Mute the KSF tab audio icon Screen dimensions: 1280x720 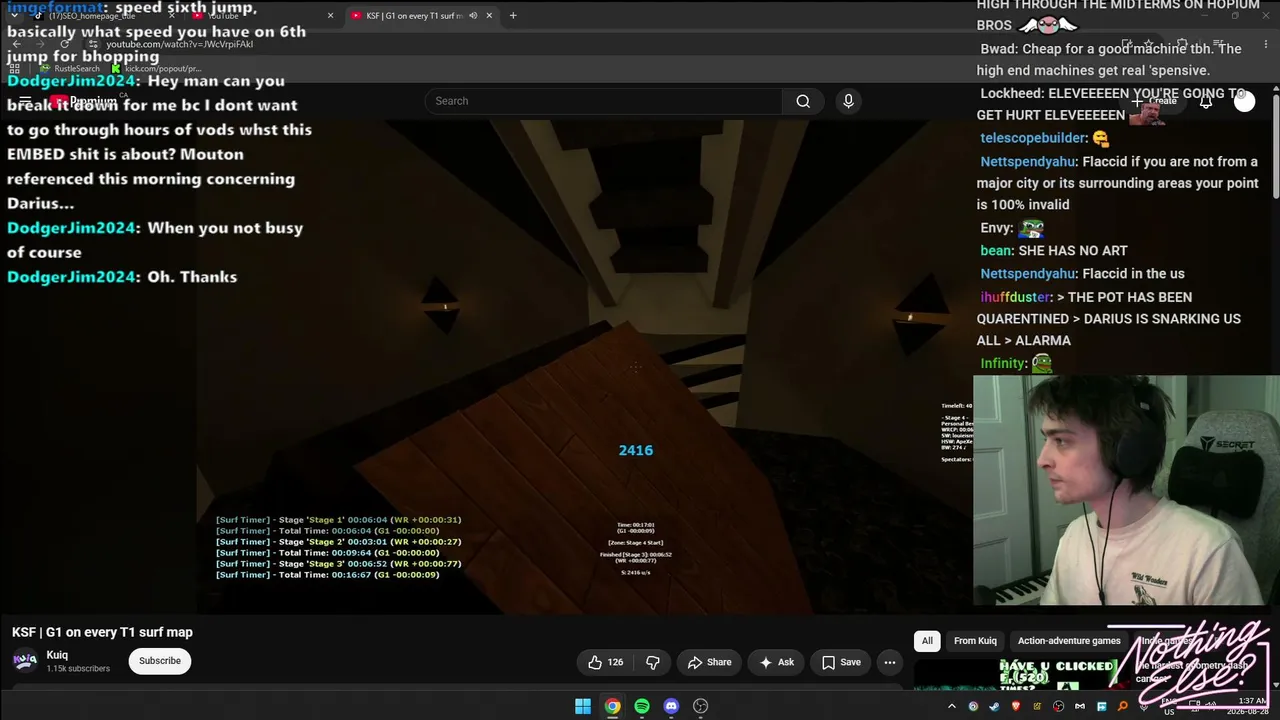click(473, 16)
